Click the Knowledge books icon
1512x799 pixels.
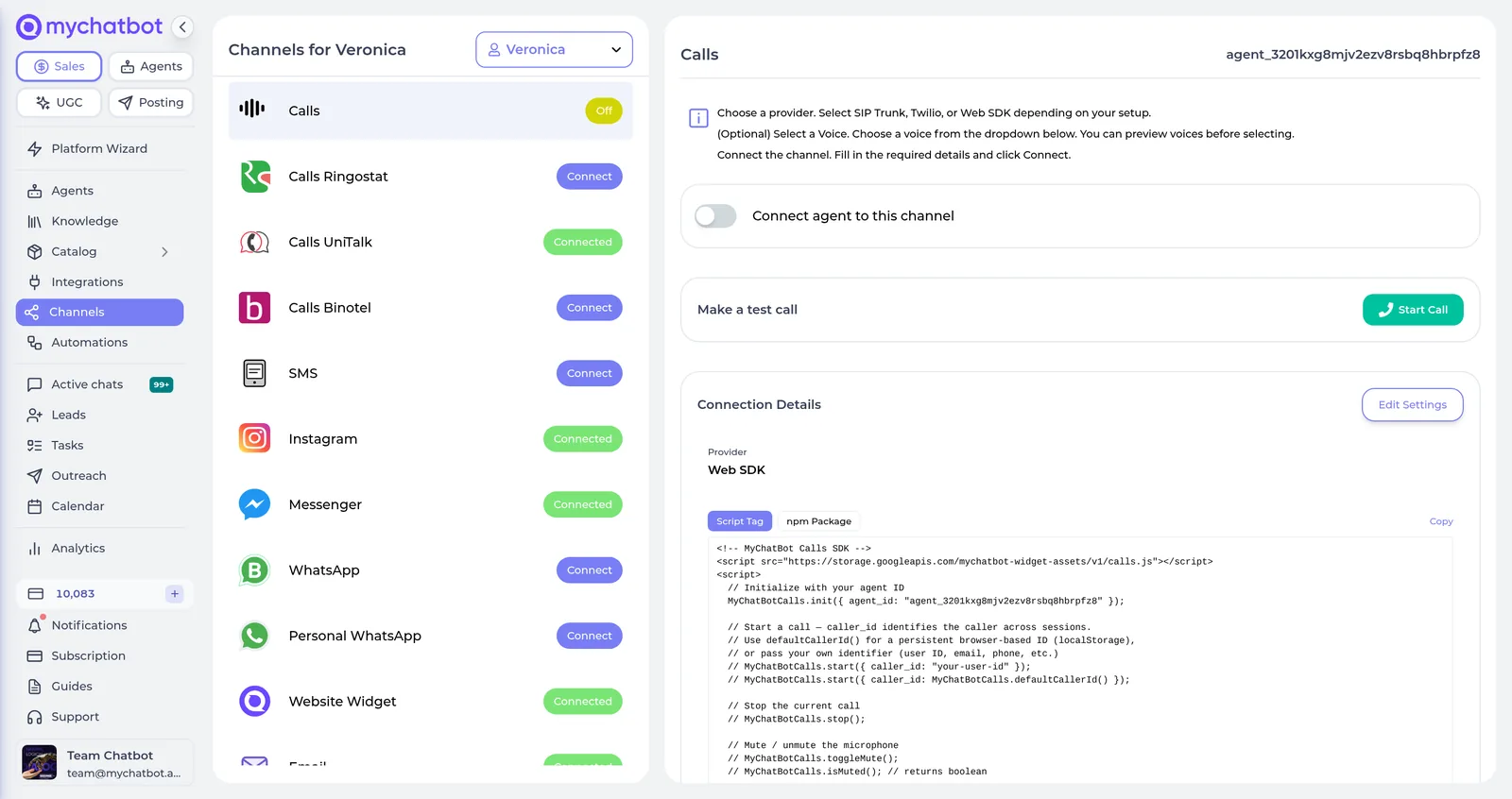click(35, 221)
